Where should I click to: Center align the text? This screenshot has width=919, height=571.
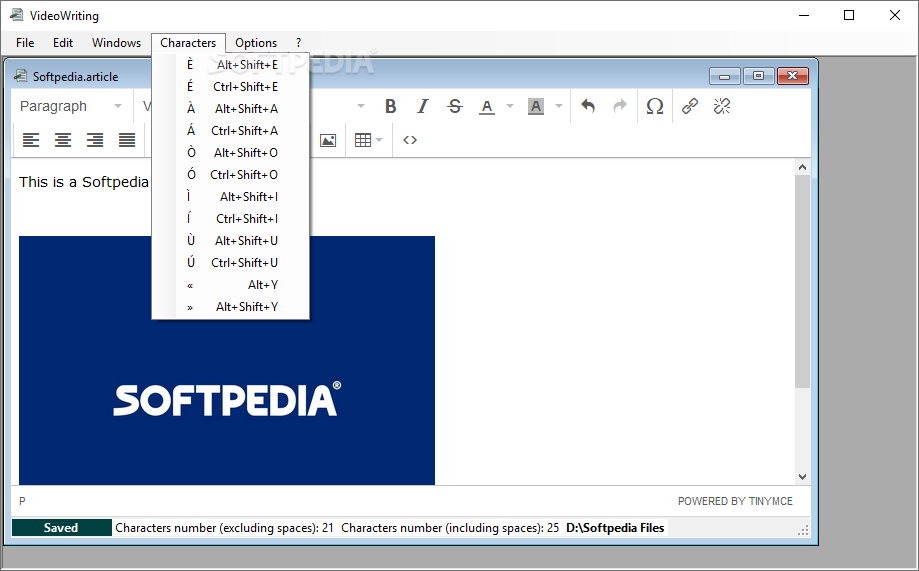pos(63,140)
